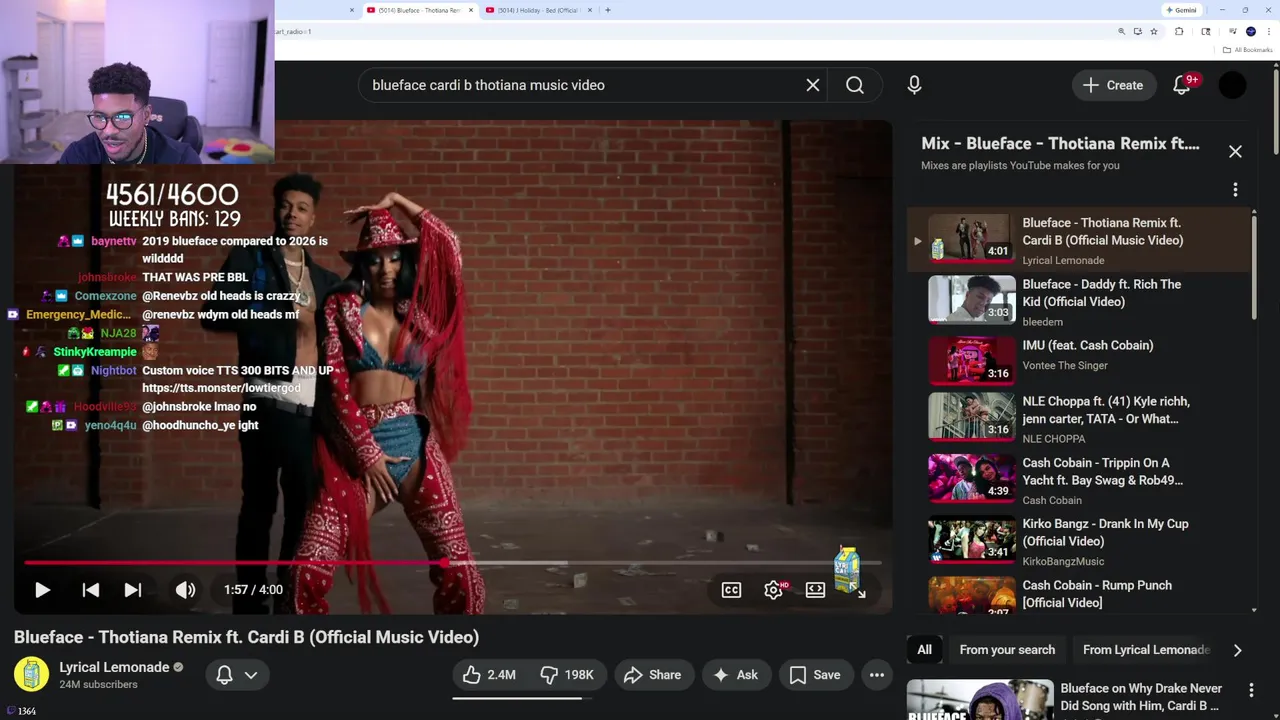Open IMU (feat. Cash Cobain) title
This screenshot has height=720, width=1280.
tap(1088, 345)
